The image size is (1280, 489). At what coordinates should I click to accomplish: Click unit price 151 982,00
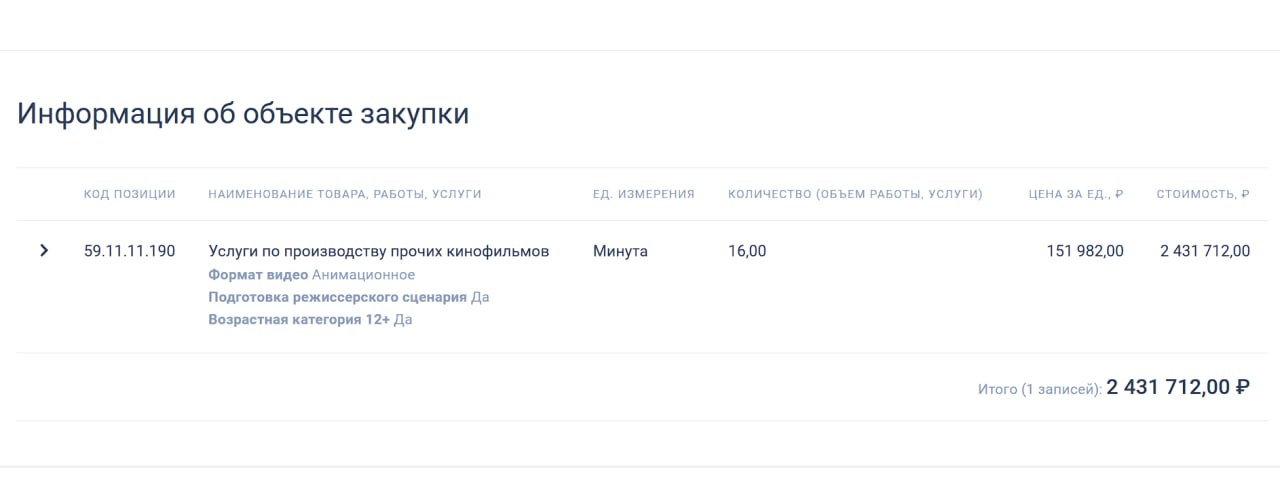(1085, 251)
